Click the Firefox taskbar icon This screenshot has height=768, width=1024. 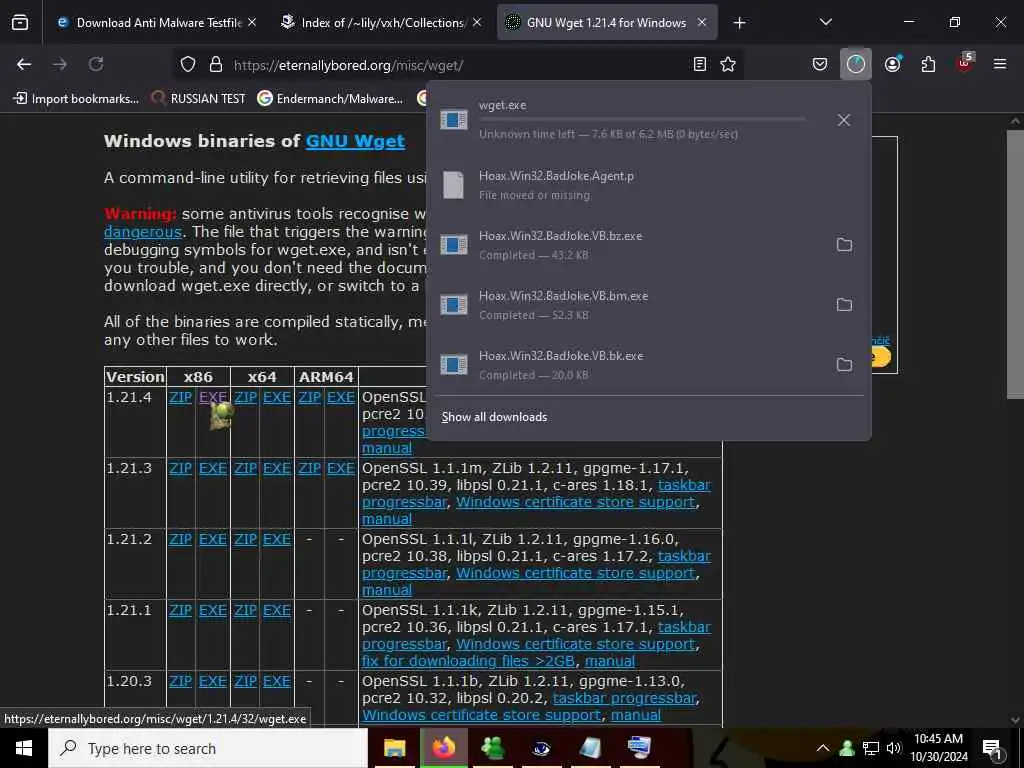[x=443, y=748]
